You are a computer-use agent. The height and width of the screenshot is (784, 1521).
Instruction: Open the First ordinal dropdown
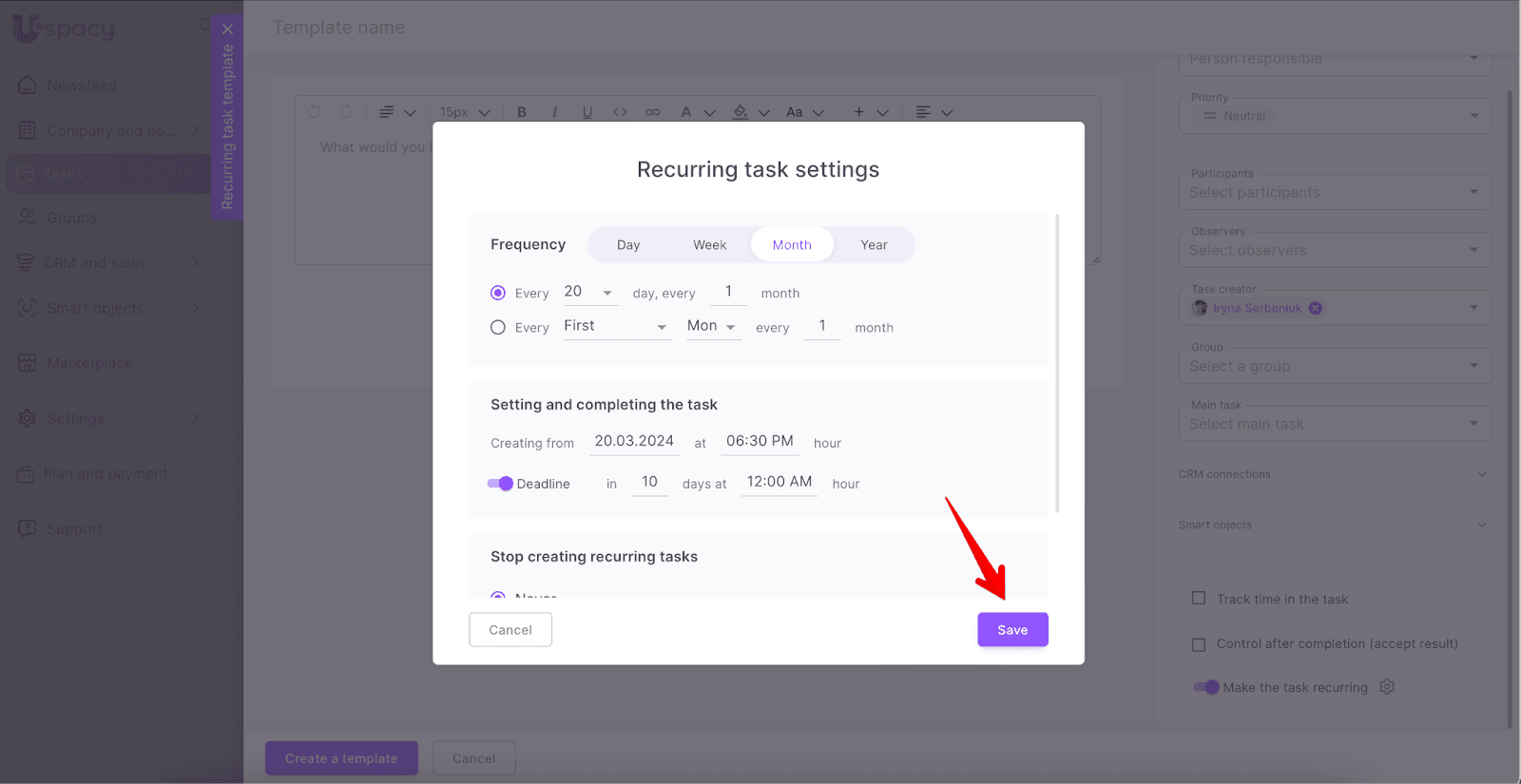click(617, 327)
